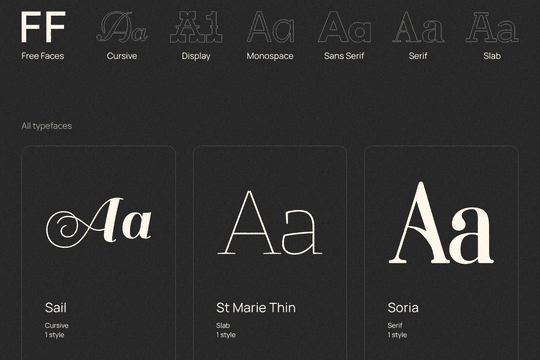Select the Slab category outline icon
540x360 pixels.
(492, 27)
